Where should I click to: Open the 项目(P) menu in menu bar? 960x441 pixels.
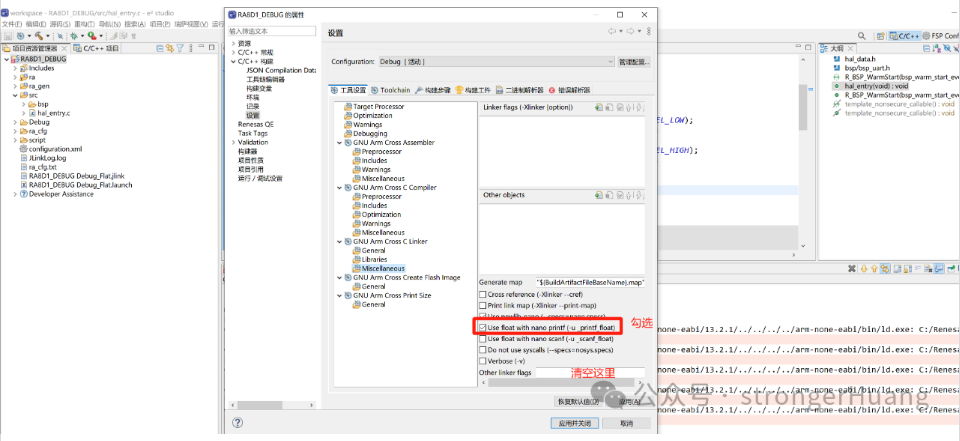pos(160,24)
